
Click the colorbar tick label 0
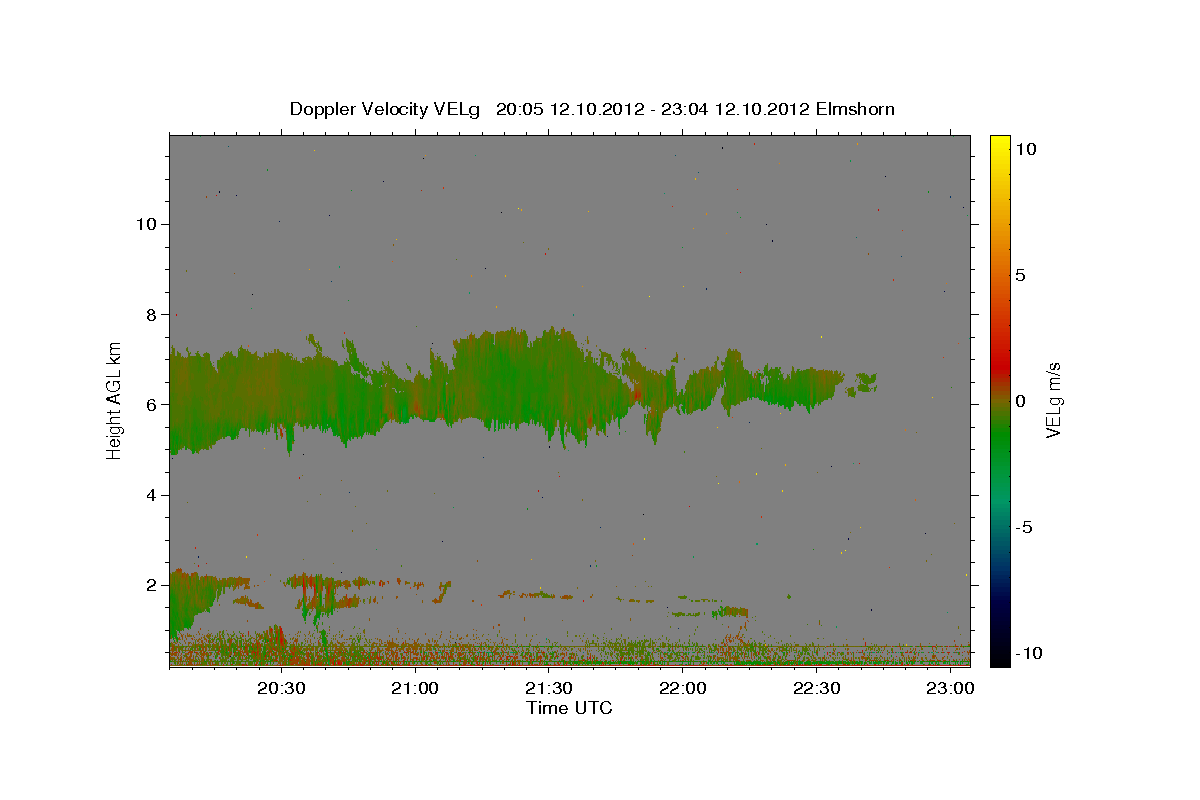[1020, 401]
